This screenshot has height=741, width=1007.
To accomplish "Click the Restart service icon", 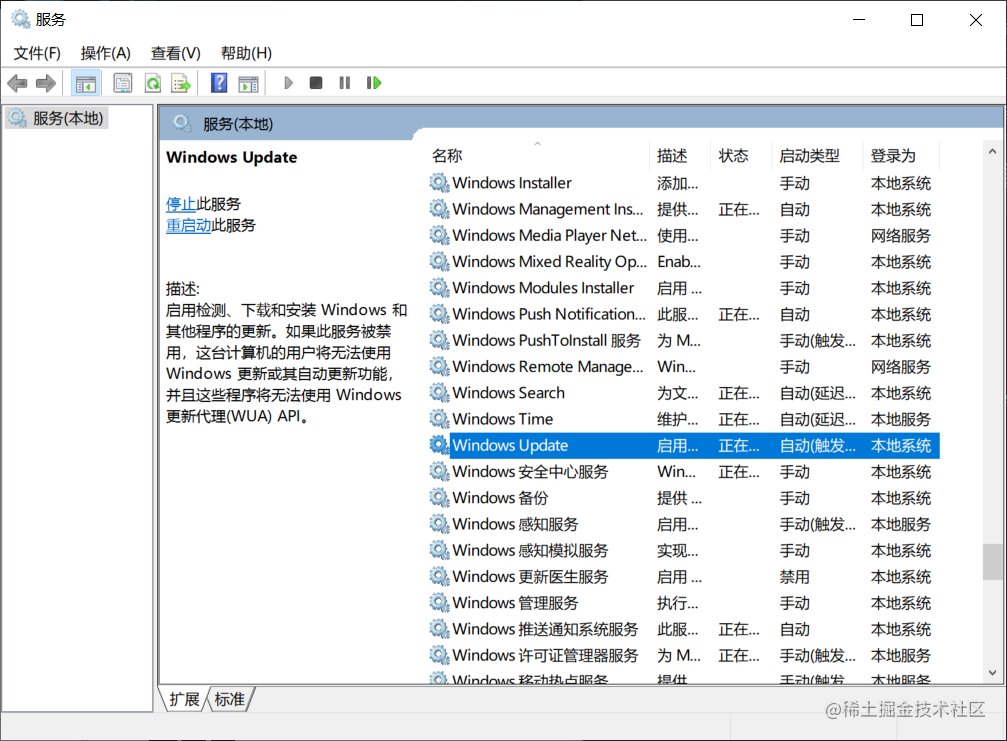I will [x=373, y=82].
